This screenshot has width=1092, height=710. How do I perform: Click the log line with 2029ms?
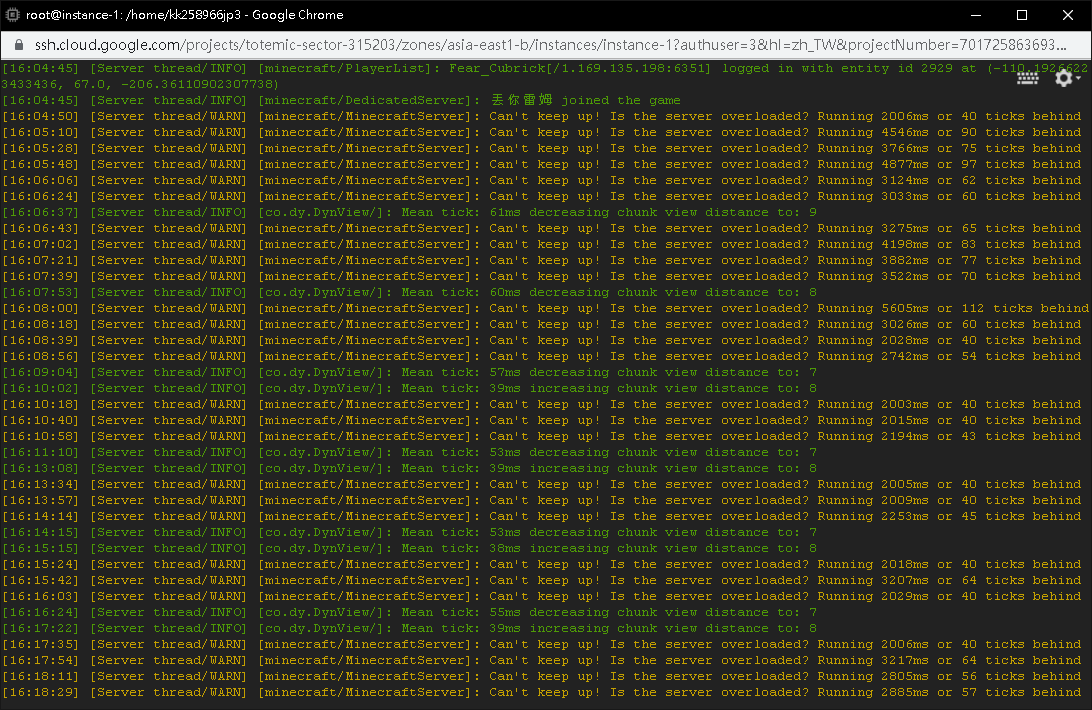(541, 597)
